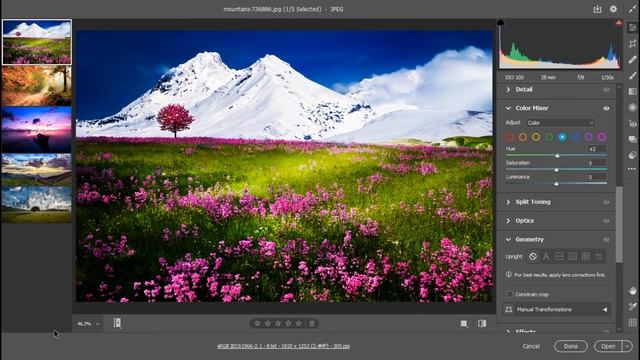Select the Hand tool
This screenshot has height=360, width=640.
click(x=632, y=291)
